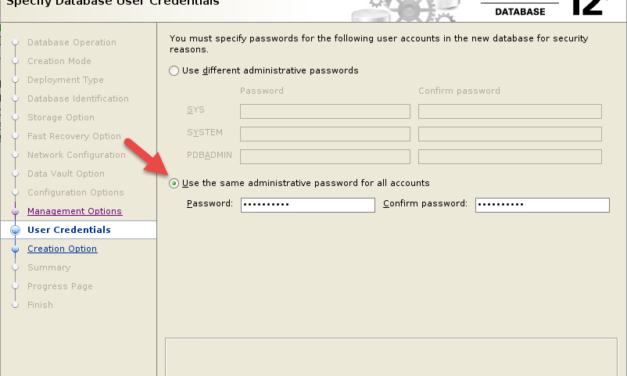Viewport: 627px width, 376px height.
Task: Go to the Creation Option step link
Action: pyautogui.click(x=62, y=248)
